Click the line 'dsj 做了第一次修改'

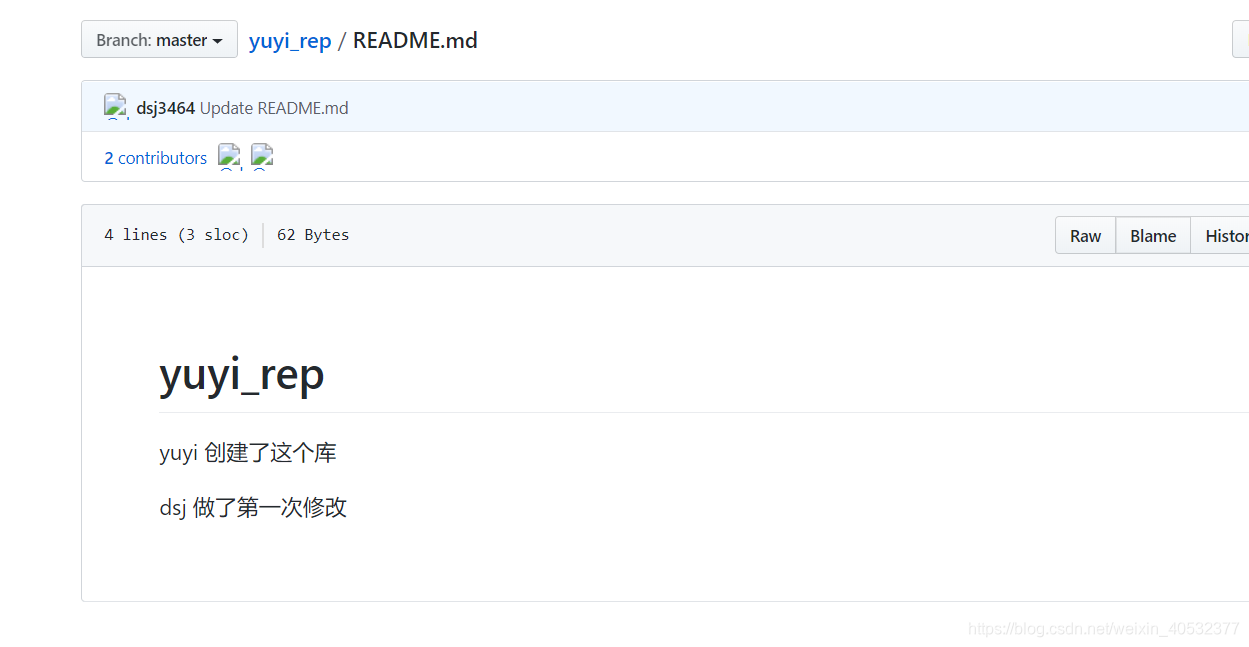(x=253, y=508)
